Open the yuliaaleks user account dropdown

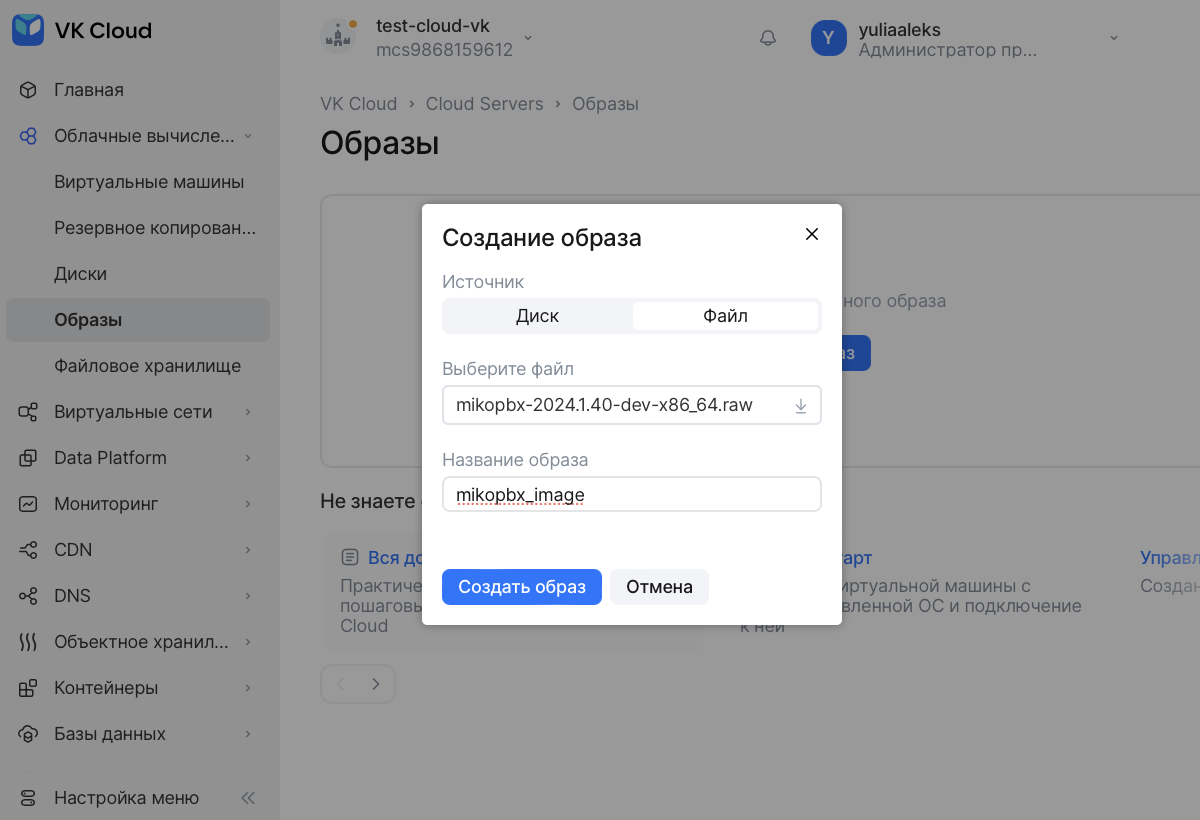tap(1113, 38)
